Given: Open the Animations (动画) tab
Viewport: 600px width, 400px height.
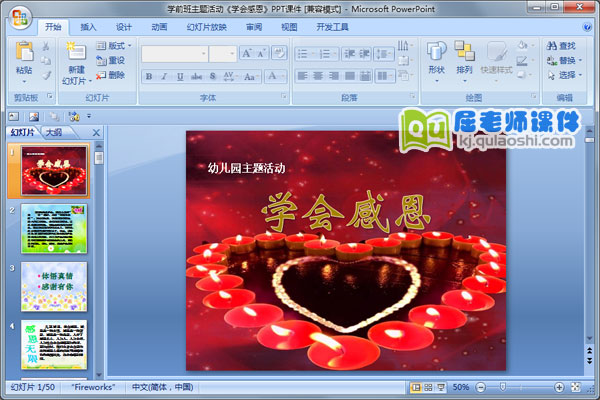Looking at the screenshot, I should pos(159,27).
